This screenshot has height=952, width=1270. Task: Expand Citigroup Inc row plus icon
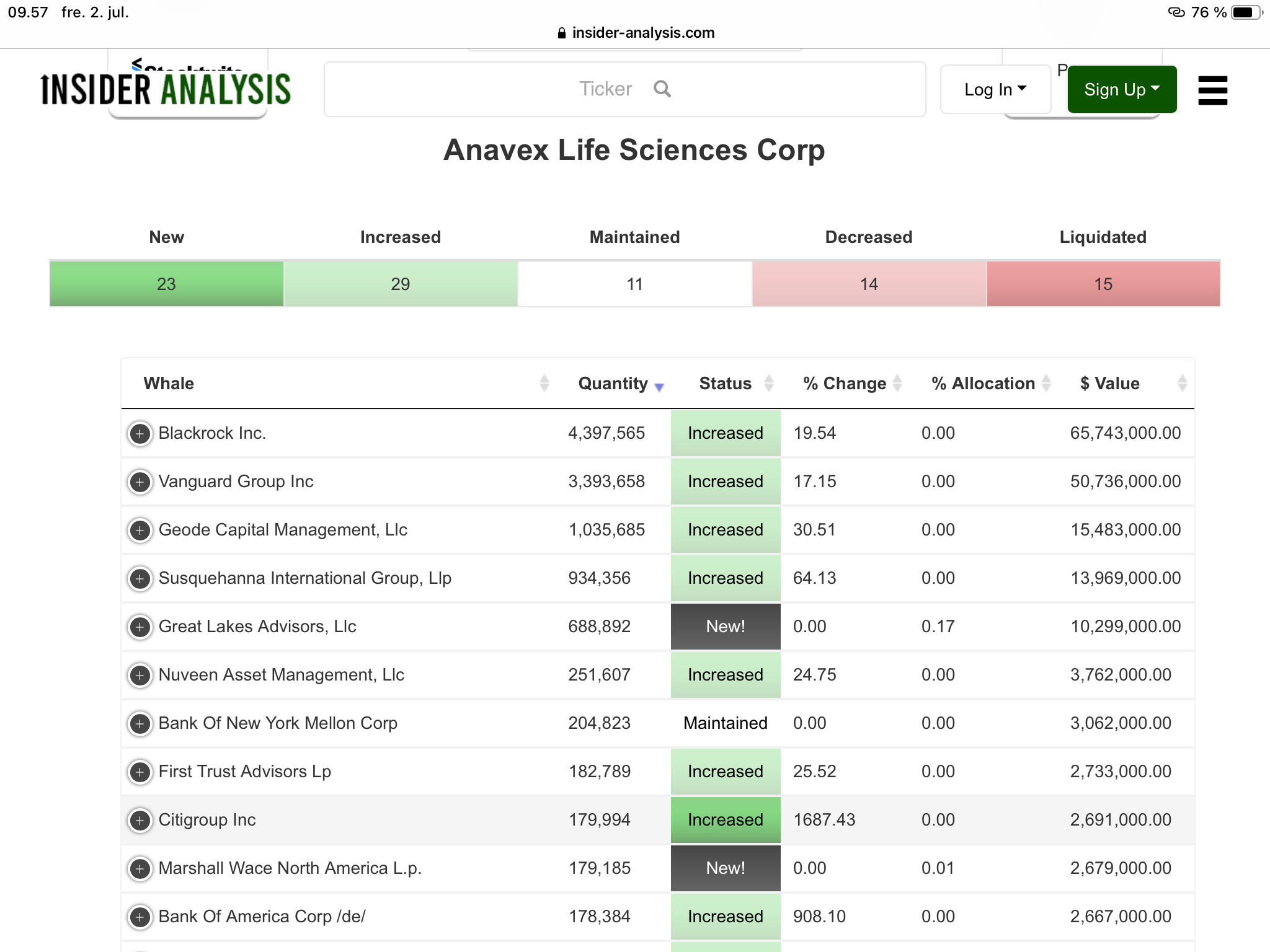[x=140, y=820]
